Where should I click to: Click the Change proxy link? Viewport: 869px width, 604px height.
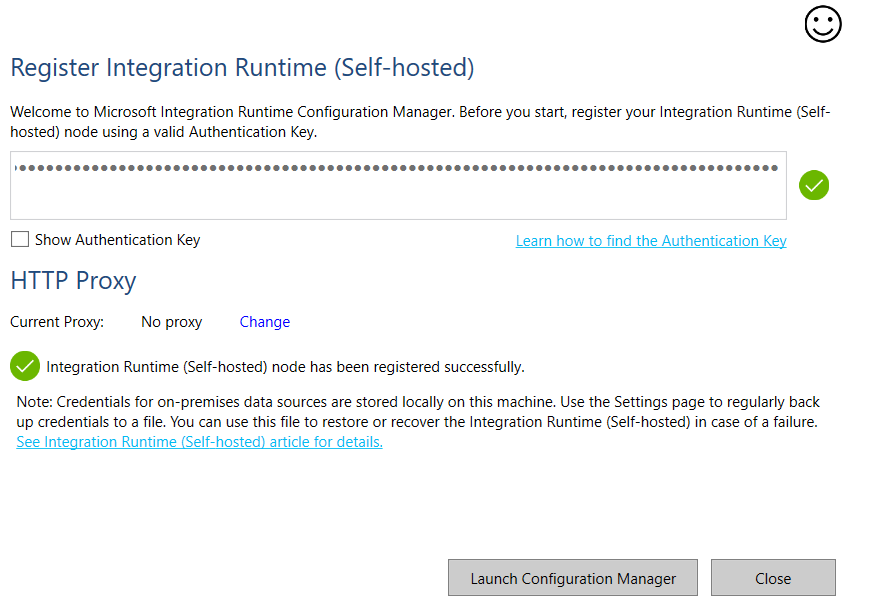click(264, 322)
